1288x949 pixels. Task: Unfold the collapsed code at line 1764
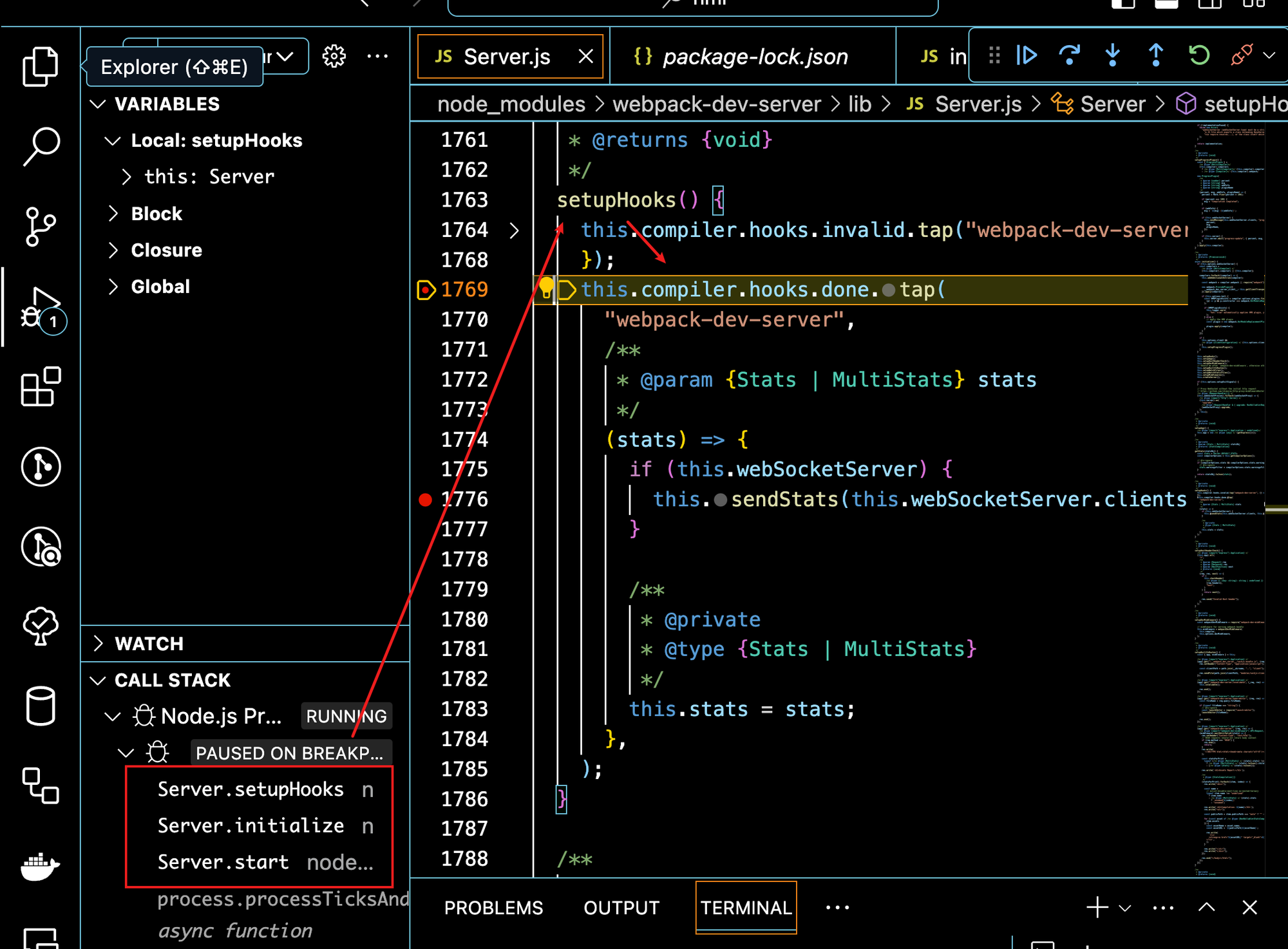[x=514, y=230]
